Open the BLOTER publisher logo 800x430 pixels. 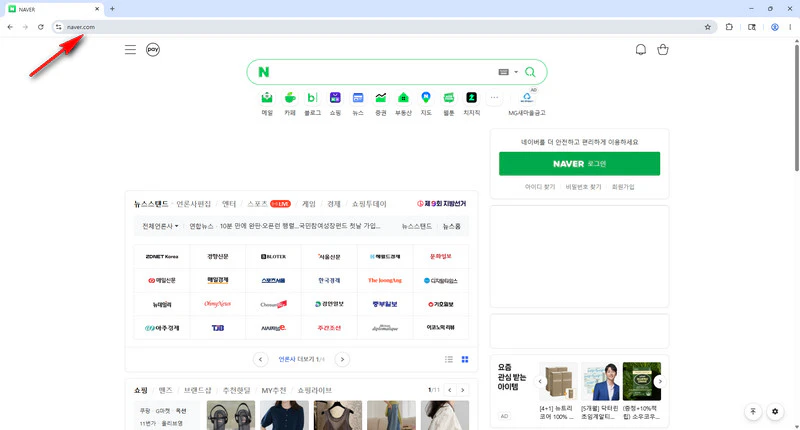[273, 257]
